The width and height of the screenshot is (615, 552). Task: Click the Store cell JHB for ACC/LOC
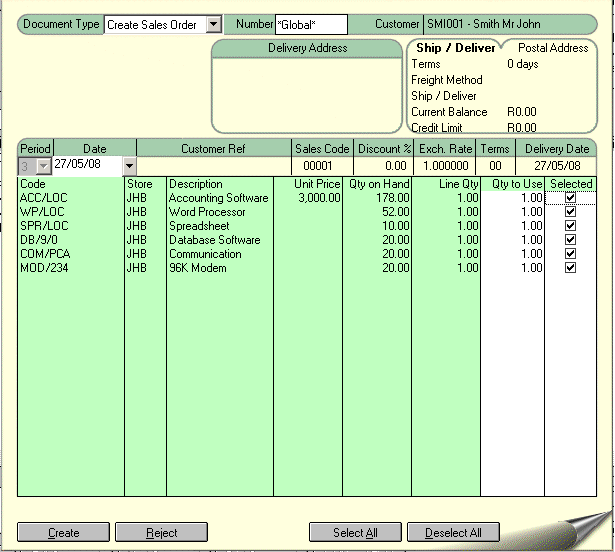pyautogui.click(x=145, y=198)
